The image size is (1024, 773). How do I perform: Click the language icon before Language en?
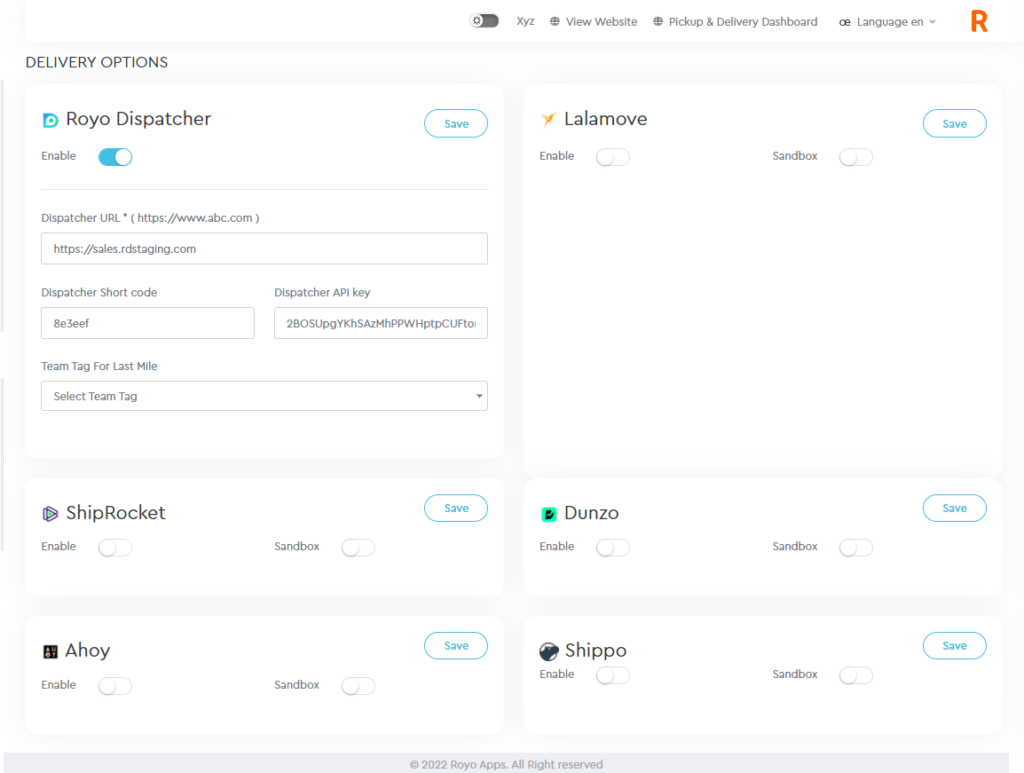click(x=845, y=22)
